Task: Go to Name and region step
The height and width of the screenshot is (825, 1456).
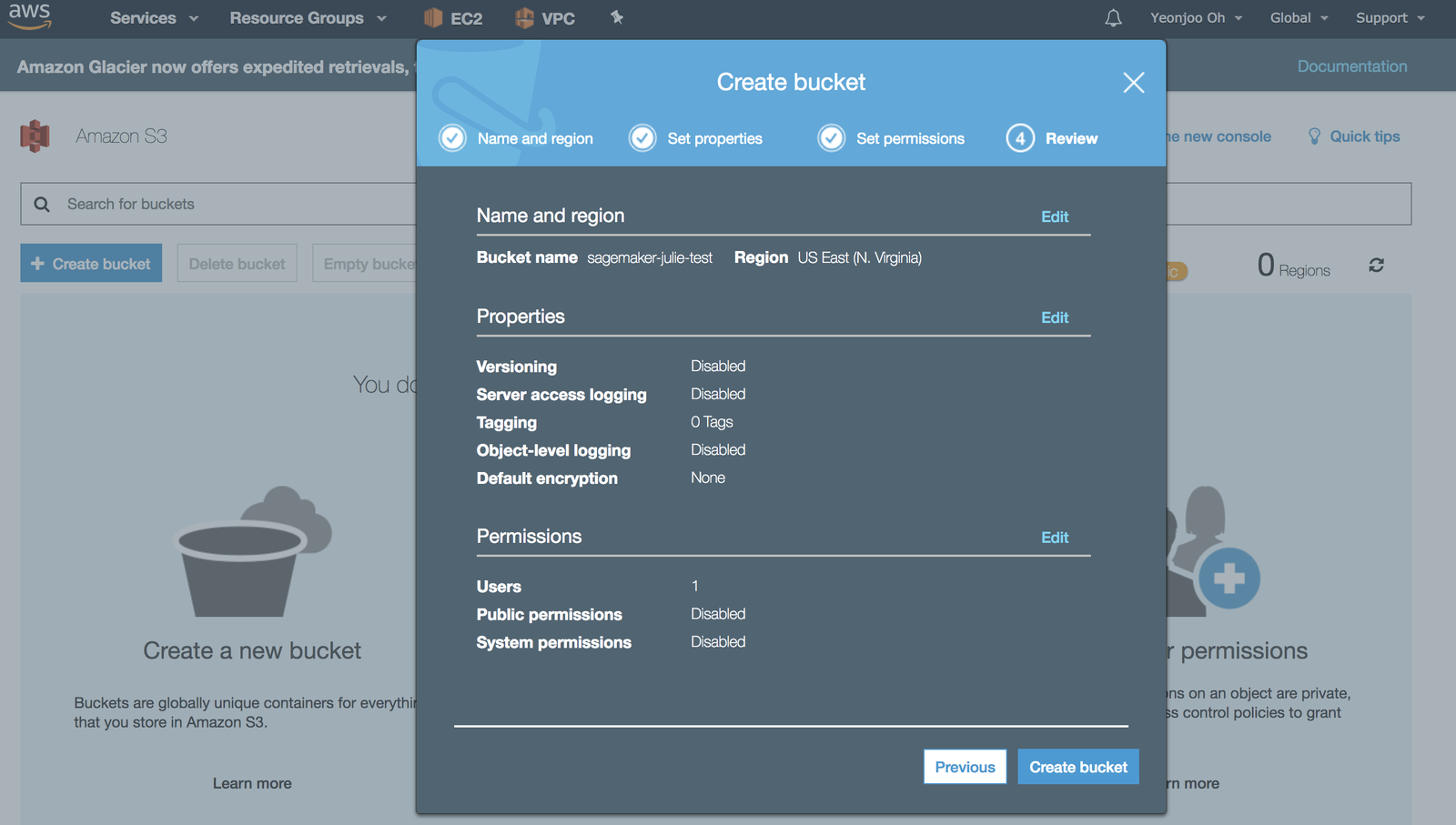Action: click(517, 138)
